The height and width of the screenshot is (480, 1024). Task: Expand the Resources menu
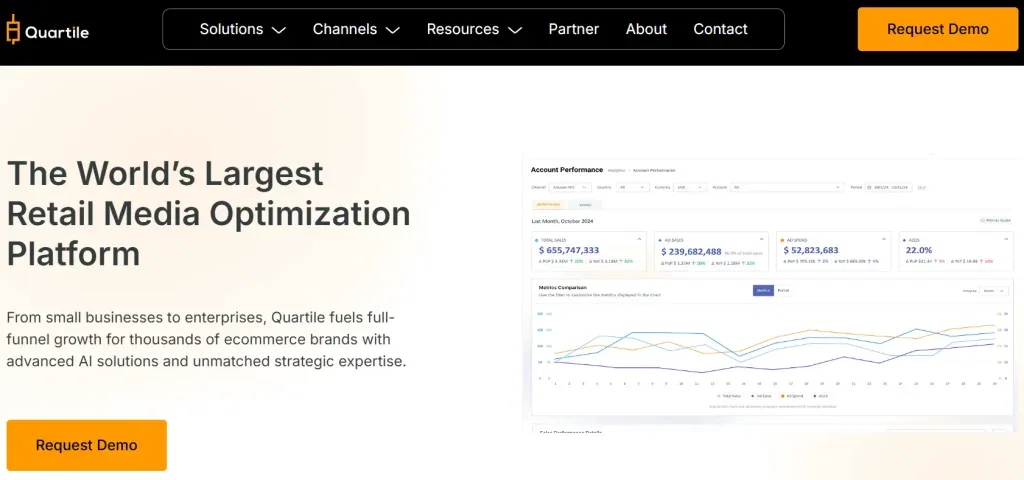[x=474, y=29]
